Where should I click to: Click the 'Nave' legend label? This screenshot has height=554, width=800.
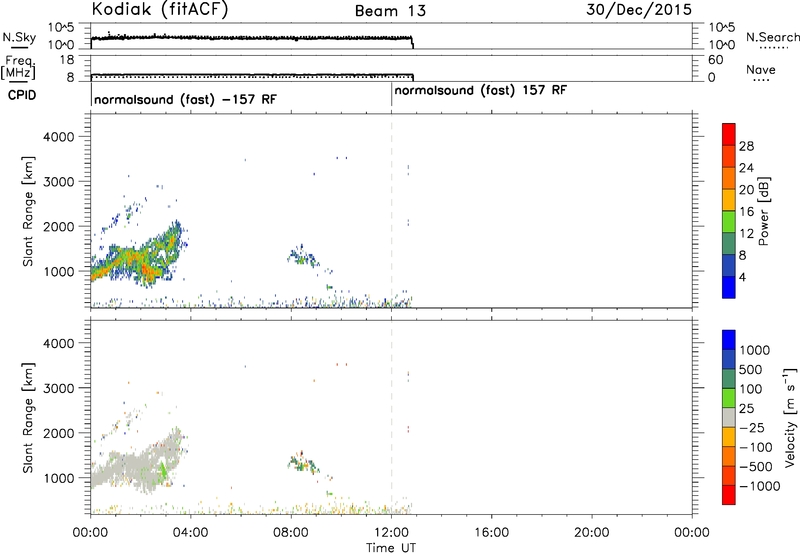coord(761,70)
